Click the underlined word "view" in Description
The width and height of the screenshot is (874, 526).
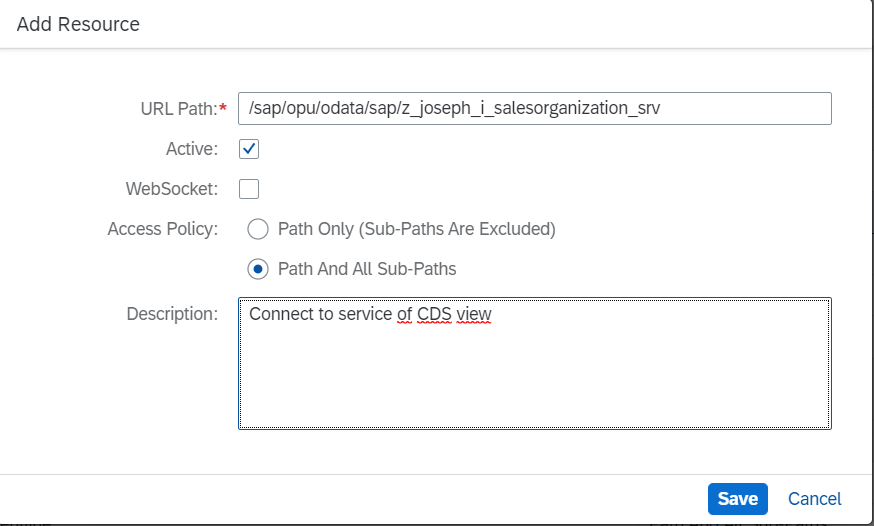point(474,314)
